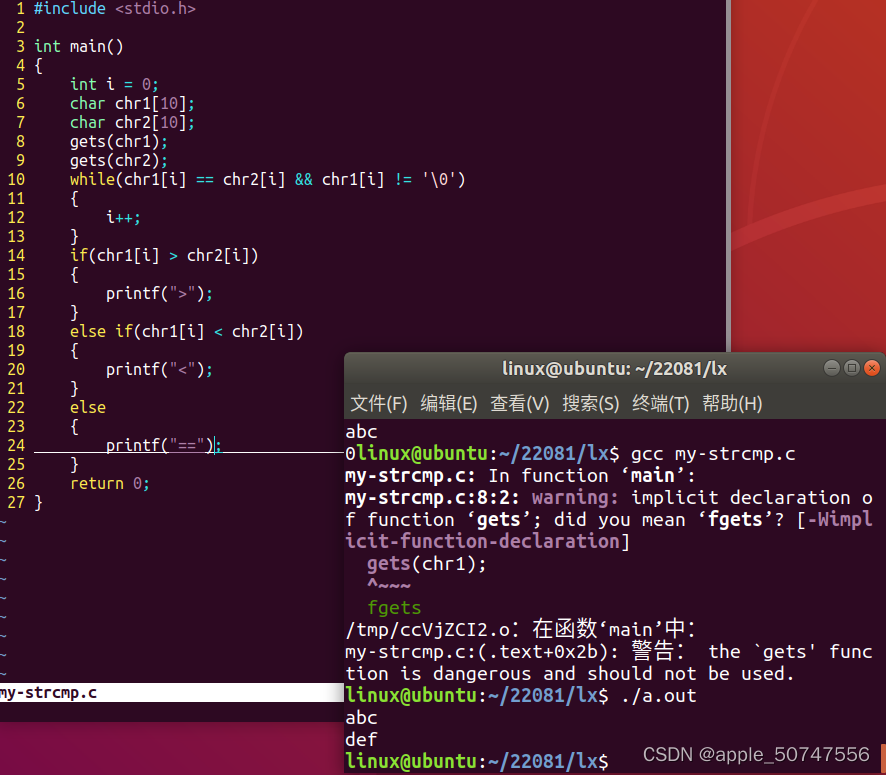Click the 'gcc my-strcmp.c' command in terminal
The image size is (886, 775).
pyautogui.click(x=713, y=454)
